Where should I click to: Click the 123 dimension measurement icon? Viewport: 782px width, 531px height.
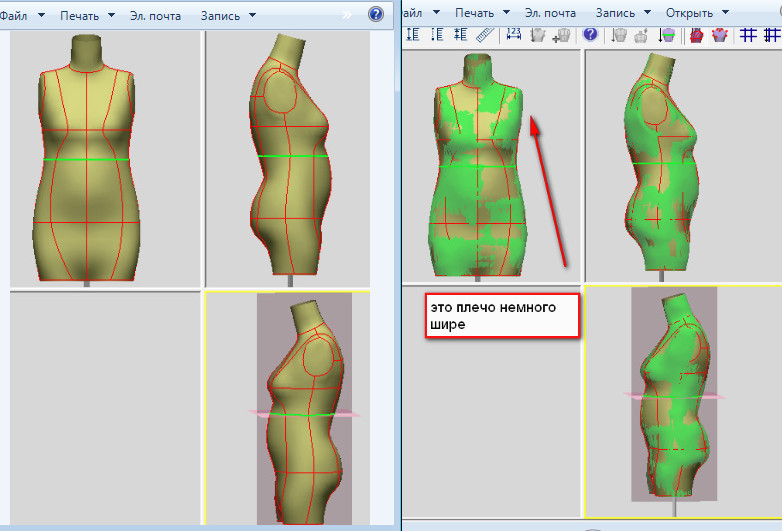coord(513,35)
